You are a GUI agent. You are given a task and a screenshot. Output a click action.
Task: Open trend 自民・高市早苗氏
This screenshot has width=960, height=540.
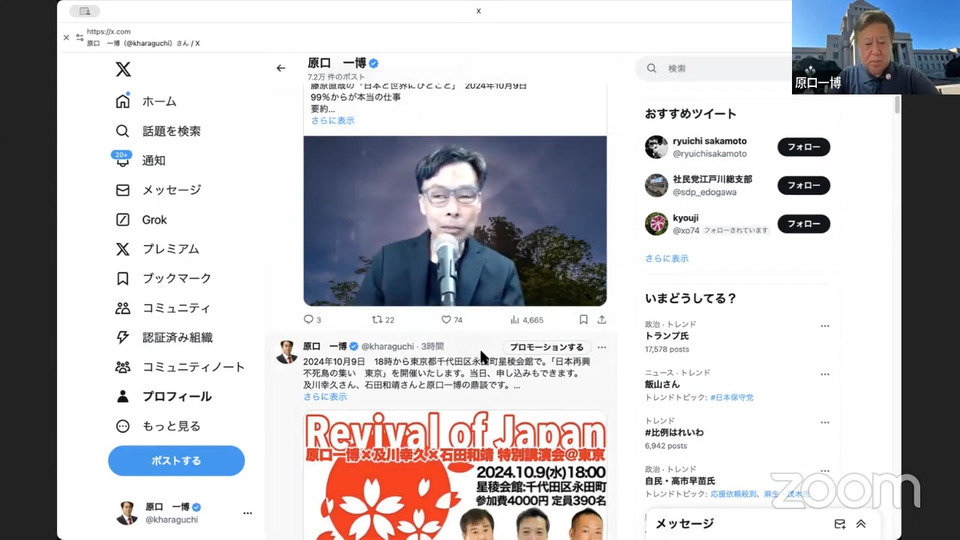pos(680,481)
